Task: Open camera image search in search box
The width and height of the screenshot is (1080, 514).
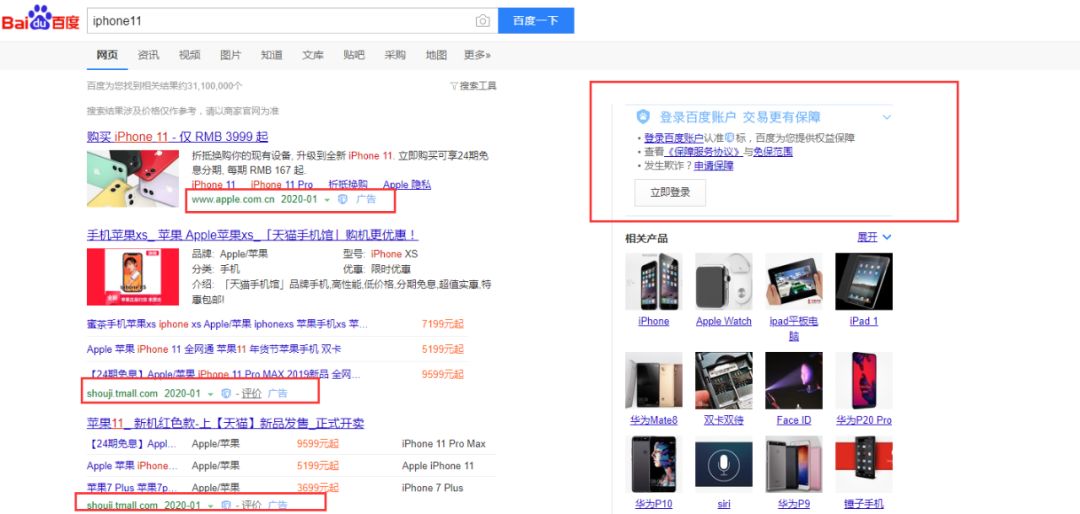Action: coord(483,21)
